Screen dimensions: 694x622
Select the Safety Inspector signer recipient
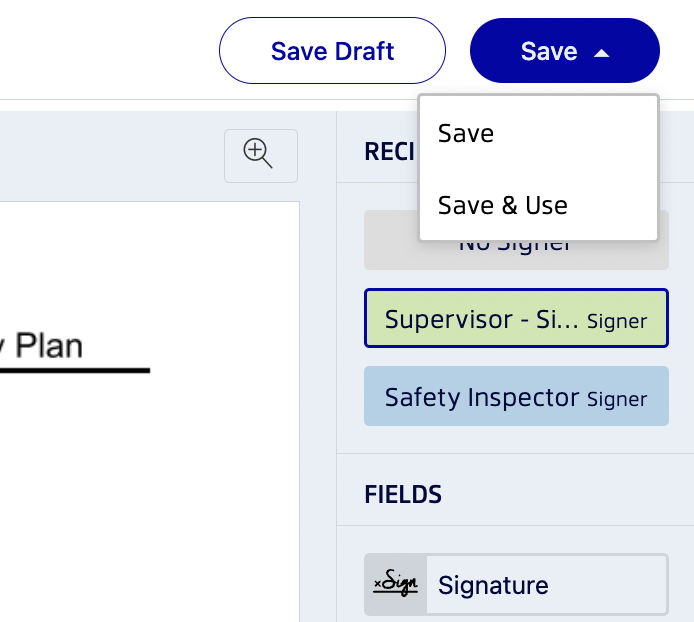point(516,396)
